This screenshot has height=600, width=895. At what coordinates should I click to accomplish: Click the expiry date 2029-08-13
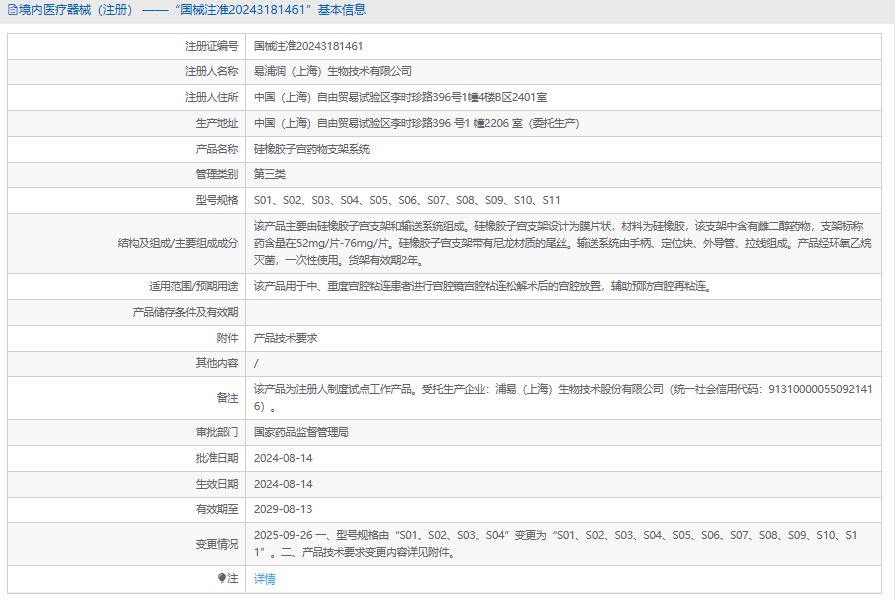(x=283, y=509)
